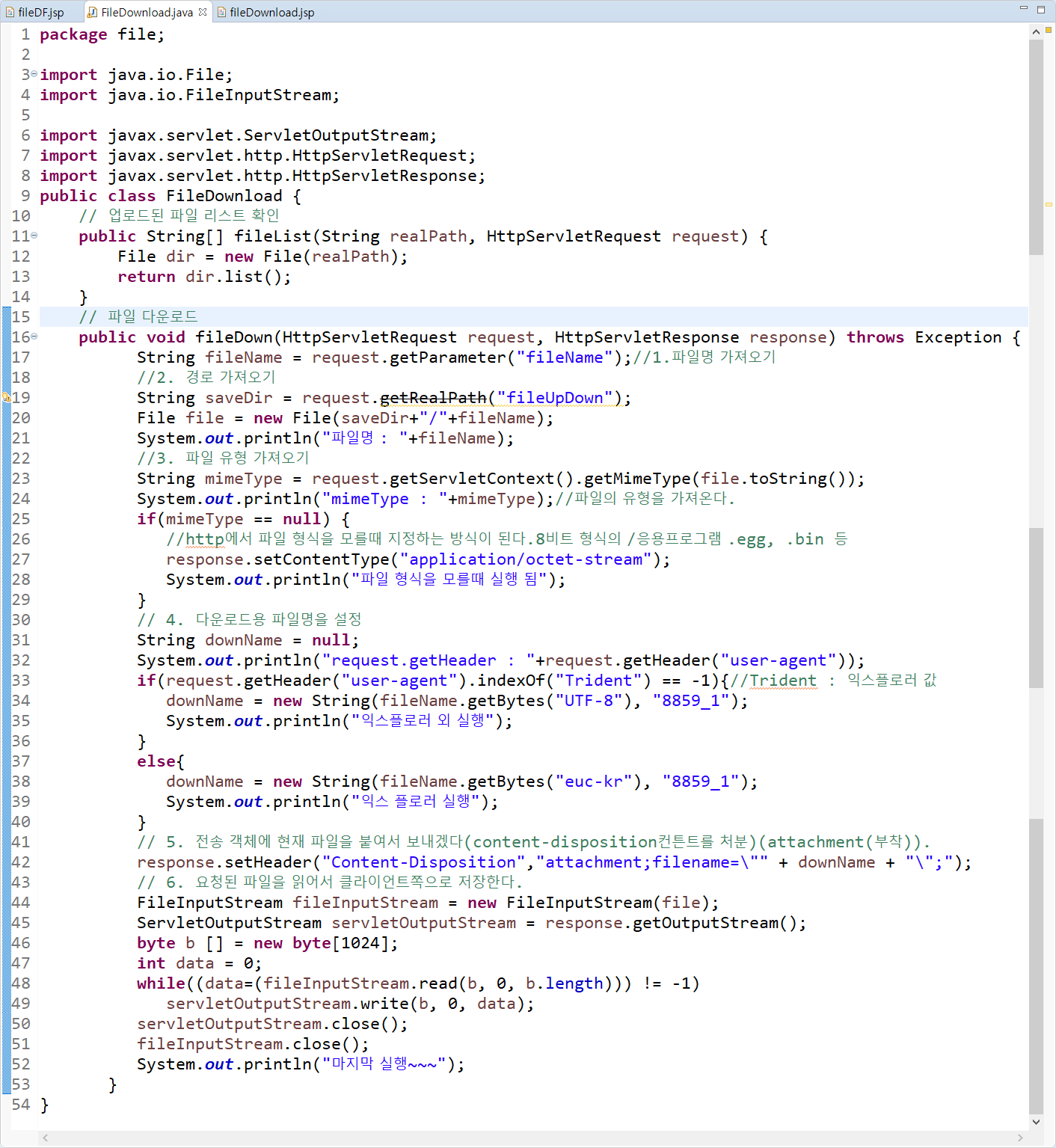Click the vertical scrollbar down arrow
1056x1148 pixels.
click(1036, 1122)
